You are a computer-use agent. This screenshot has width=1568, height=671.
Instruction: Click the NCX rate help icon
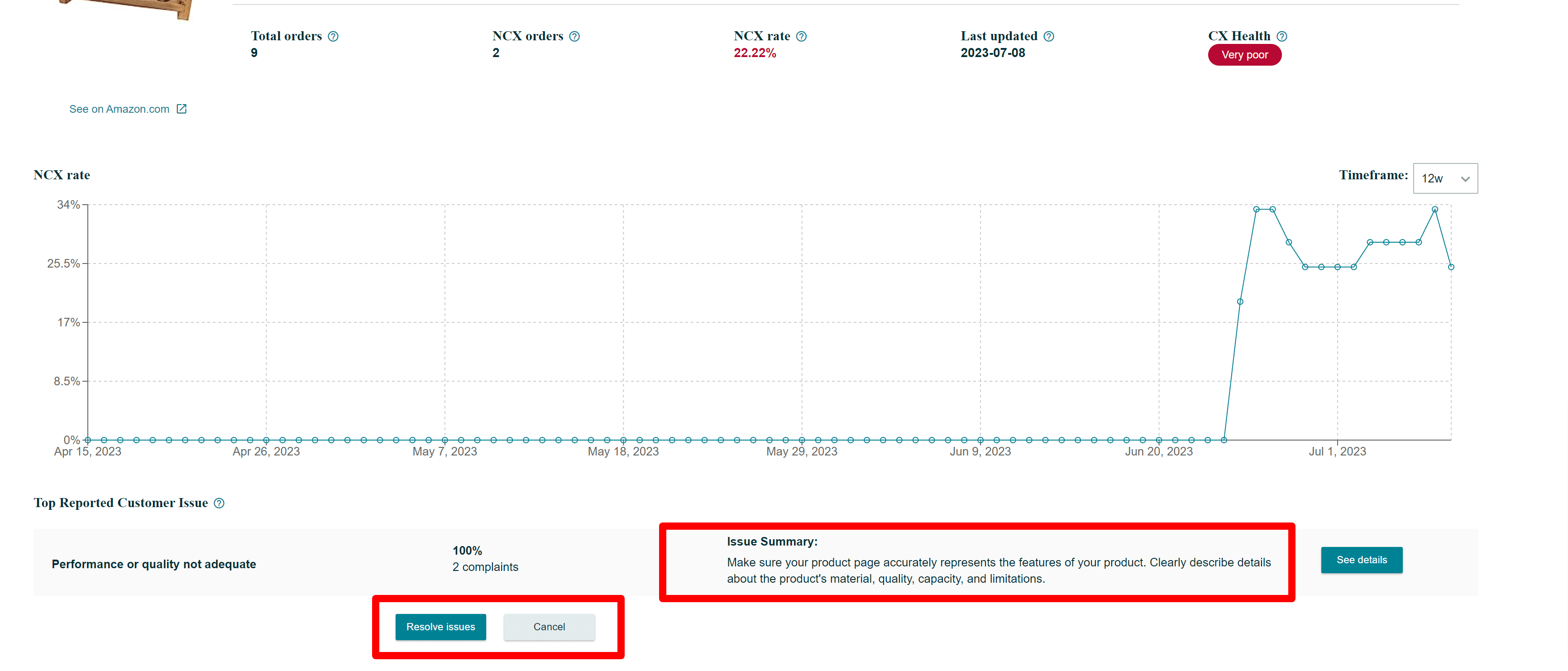[801, 37]
